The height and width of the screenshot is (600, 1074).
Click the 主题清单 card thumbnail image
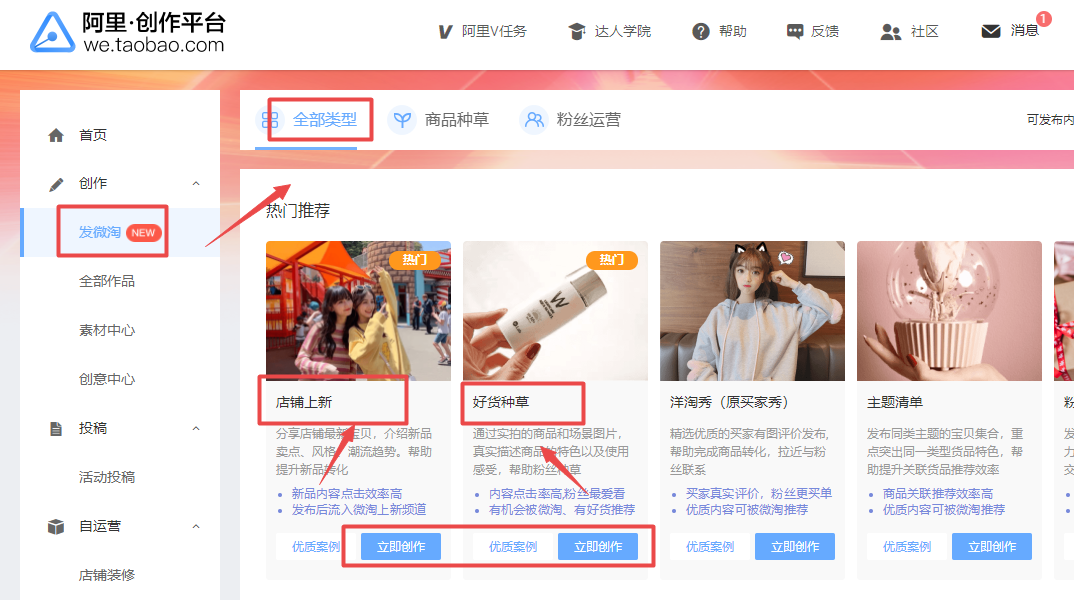[949, 311]
